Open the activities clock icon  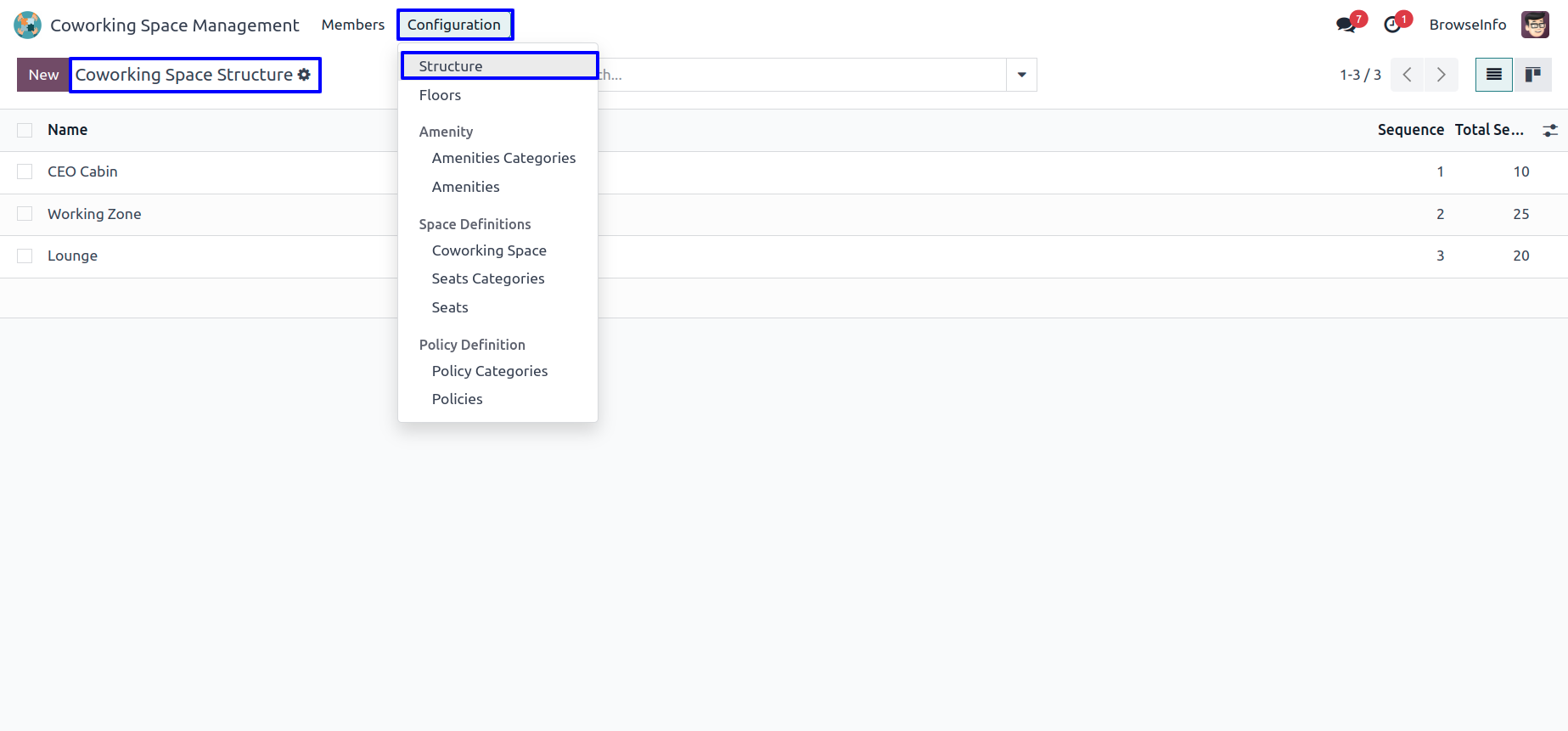point(1393,25)
